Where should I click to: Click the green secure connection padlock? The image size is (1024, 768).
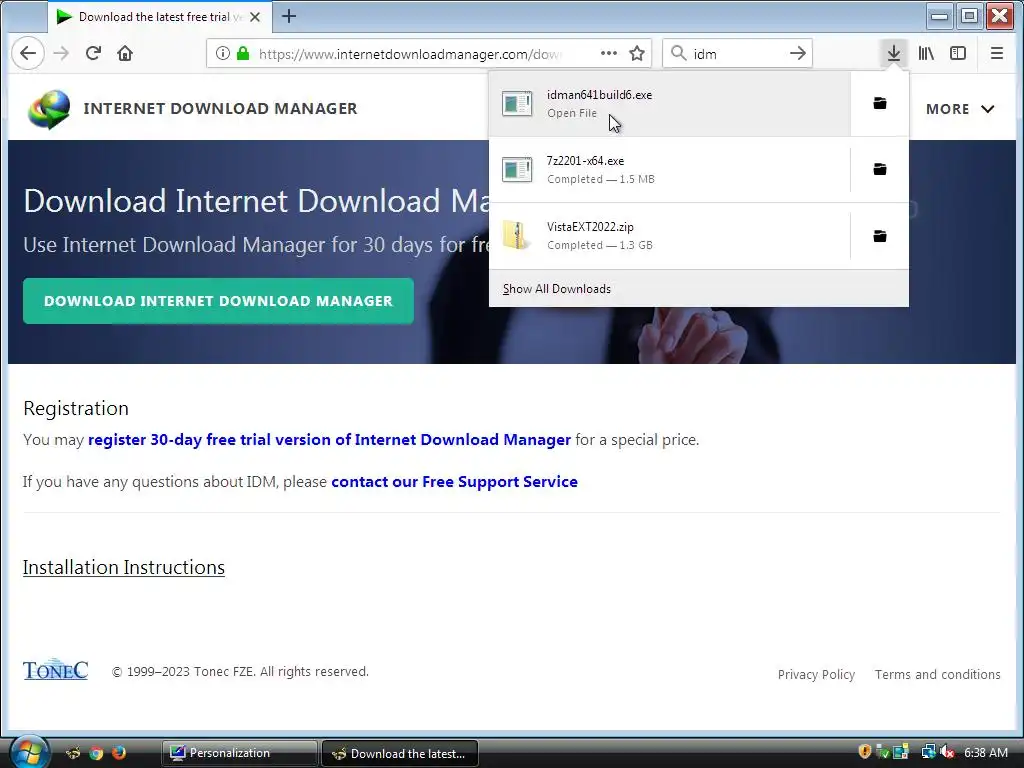tap(243, 54)
